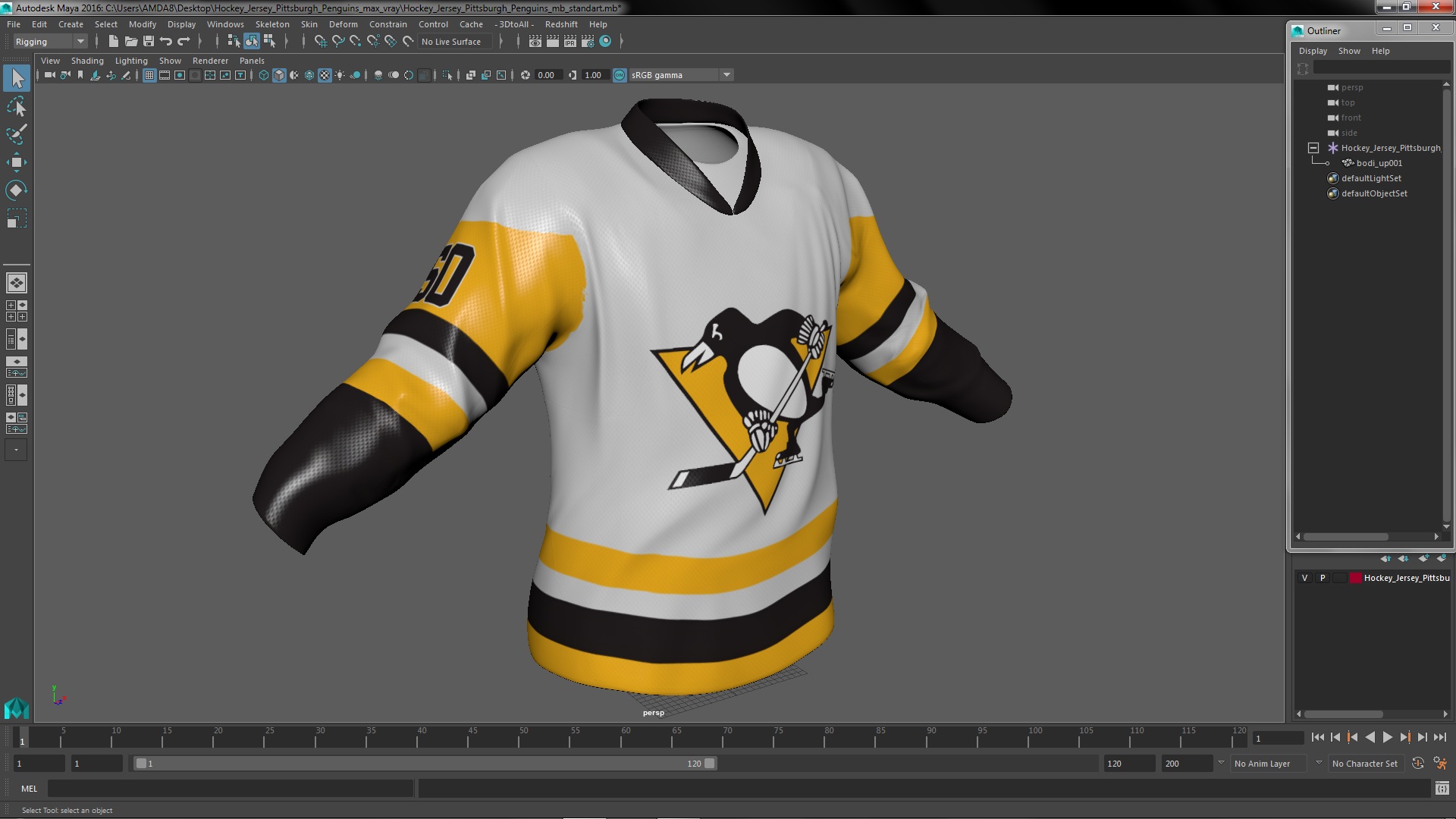Activate the Lasso Select tool

point(17,106)
